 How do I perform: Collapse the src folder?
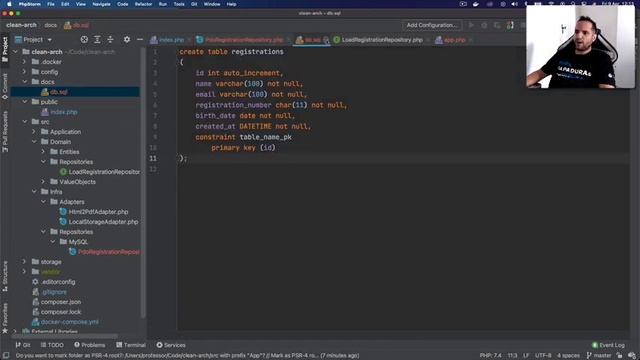[24, 122]
